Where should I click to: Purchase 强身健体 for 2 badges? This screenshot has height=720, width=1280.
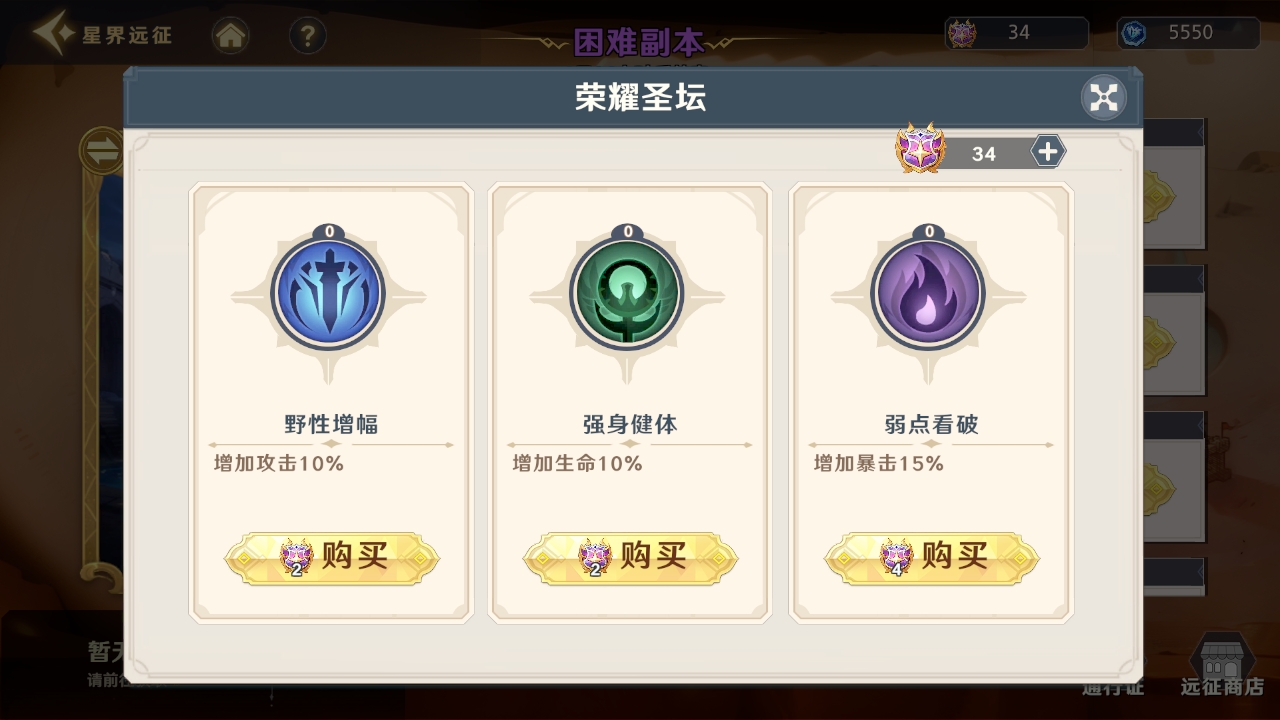pos(630,557)
